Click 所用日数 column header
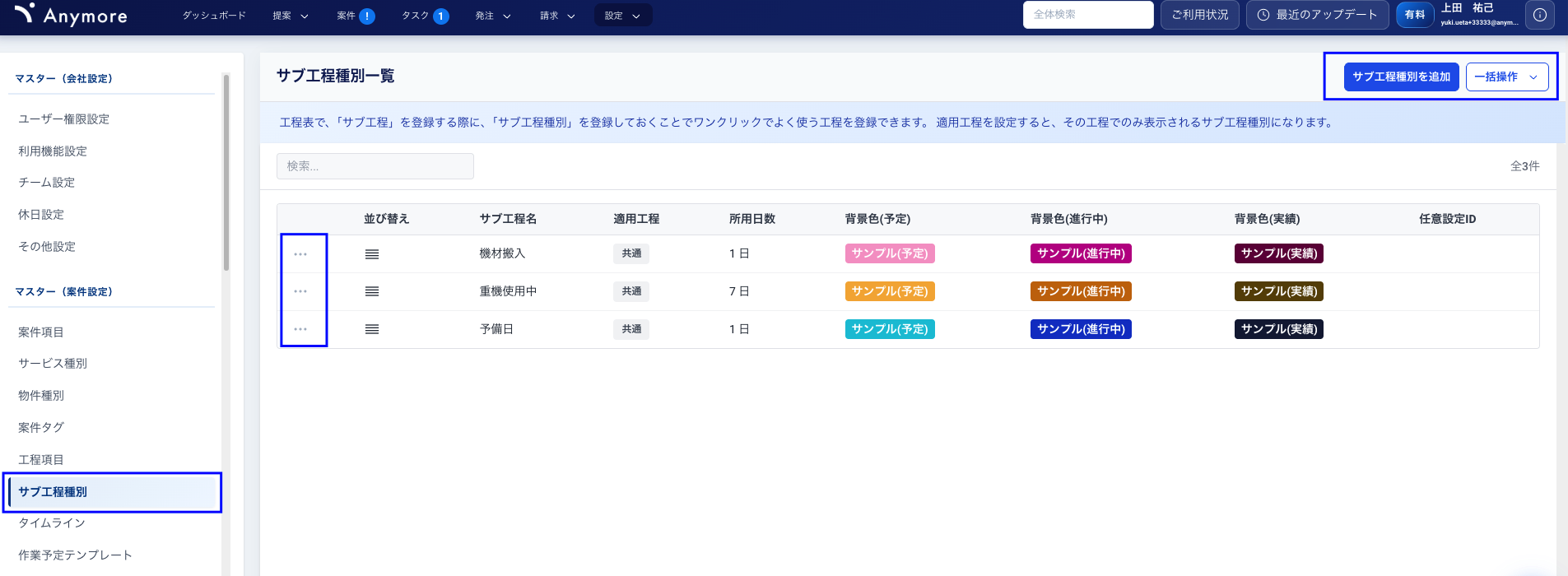 pos(752,219)
